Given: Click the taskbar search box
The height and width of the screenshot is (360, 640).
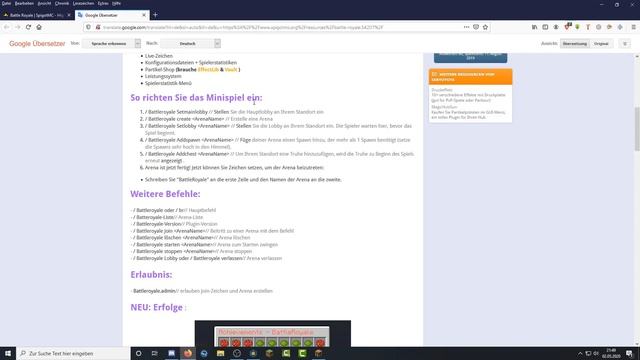Looking at the screenshot, I should (x=73, y=353).
